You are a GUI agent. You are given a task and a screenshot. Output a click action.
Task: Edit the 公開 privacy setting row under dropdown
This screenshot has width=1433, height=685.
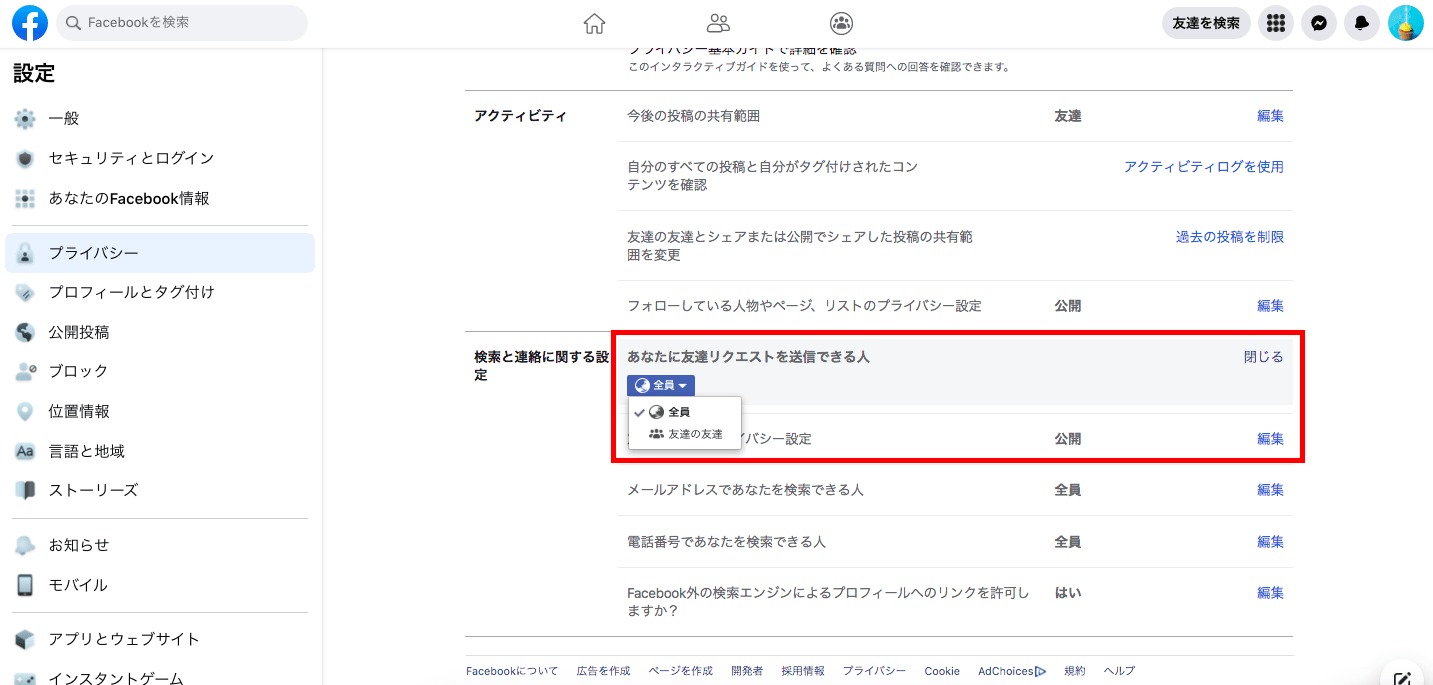[x=1270, y=439]
